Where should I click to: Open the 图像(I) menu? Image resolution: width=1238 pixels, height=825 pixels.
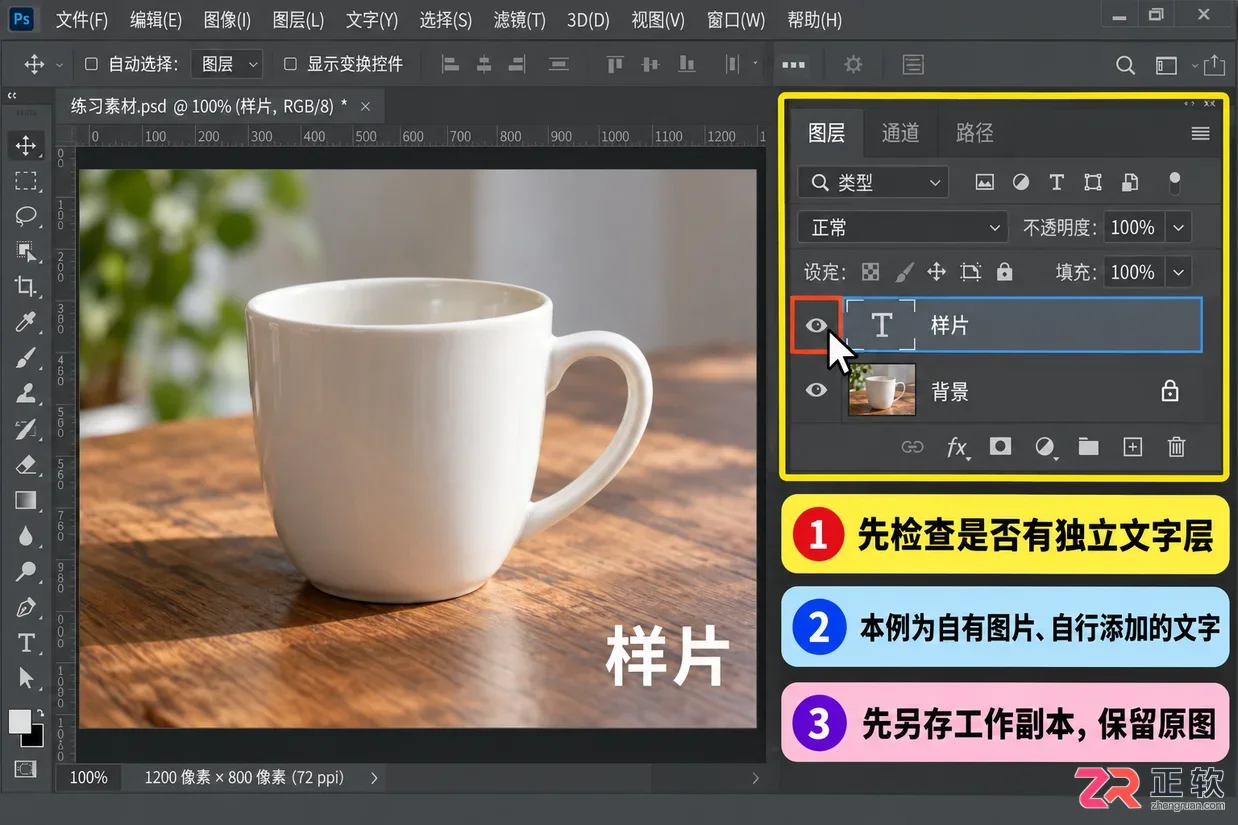click(x=227, y=20)
